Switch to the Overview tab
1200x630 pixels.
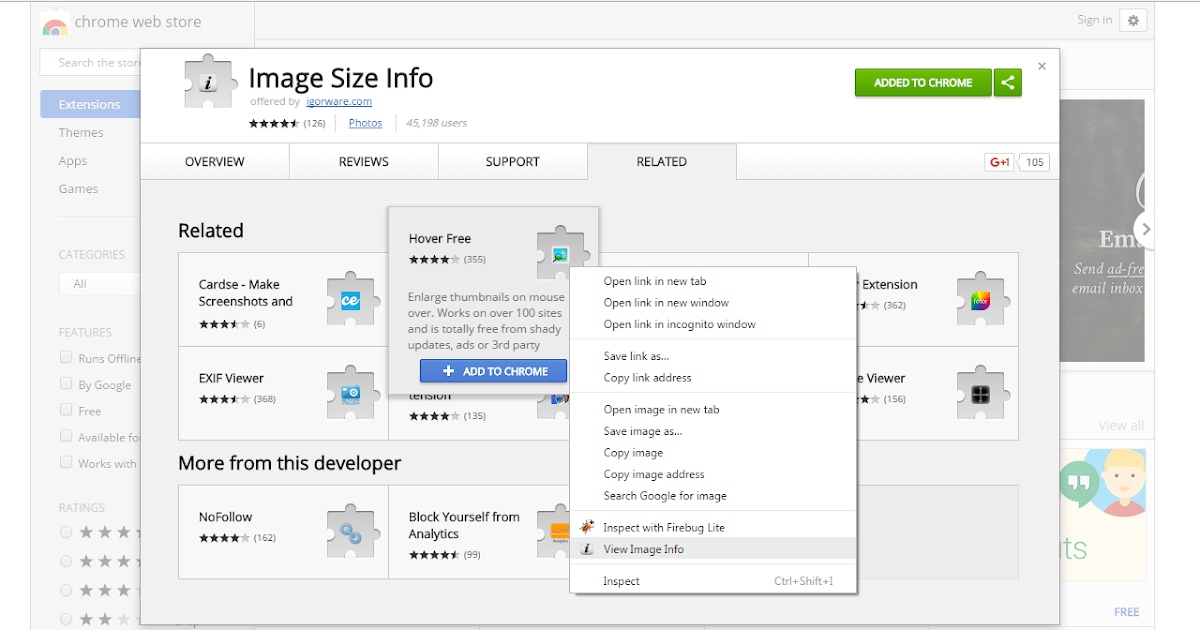(x=215, y=162)
